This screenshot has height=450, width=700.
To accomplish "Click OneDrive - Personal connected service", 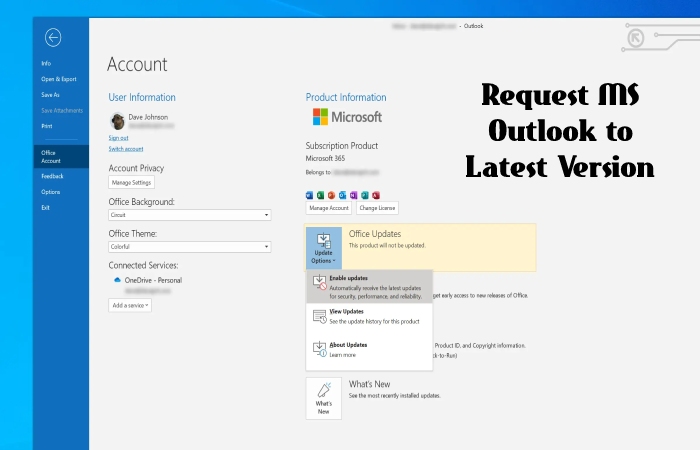I will tap(153, 280).
